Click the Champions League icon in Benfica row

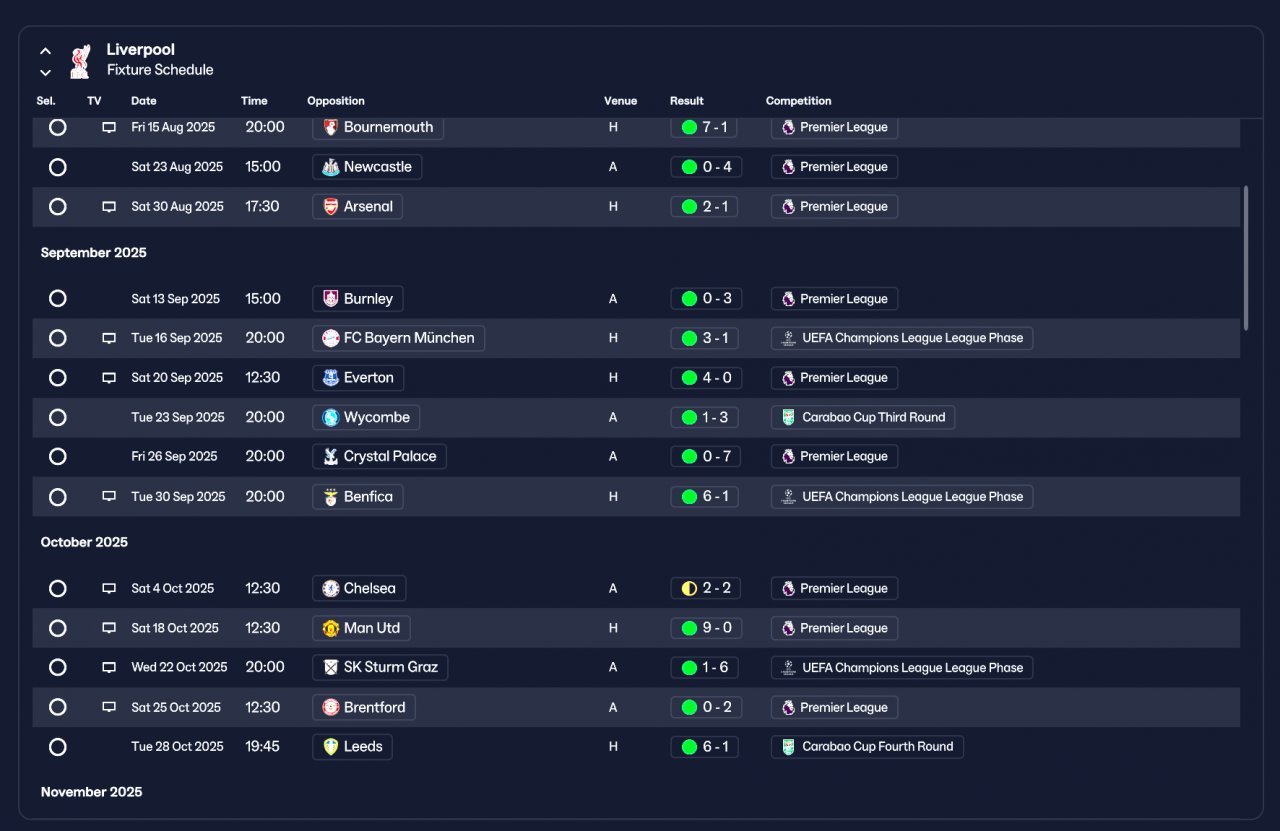pyautogui.click(x=788, y=497)
